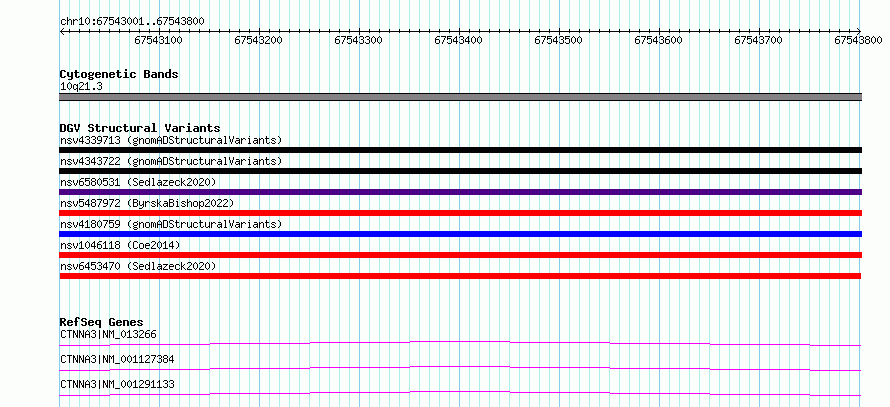Click ruler position 67543400
The width and height of the screenshot is (890, 407).
point(458,40)
